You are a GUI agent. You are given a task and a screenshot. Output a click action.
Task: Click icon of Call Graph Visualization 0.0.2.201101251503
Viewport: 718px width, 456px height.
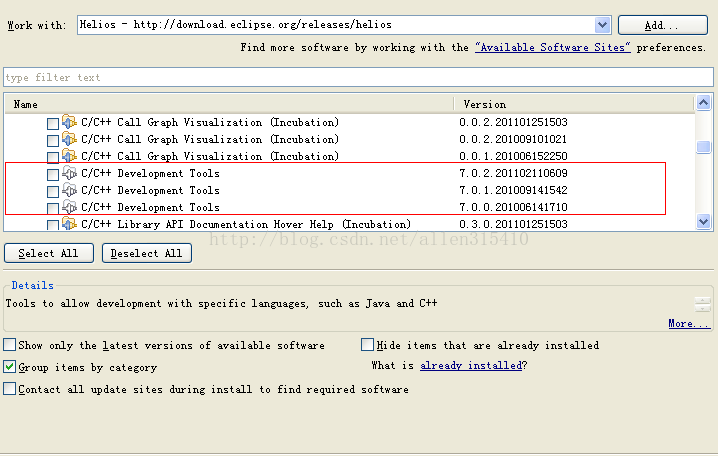coord(69,122)
